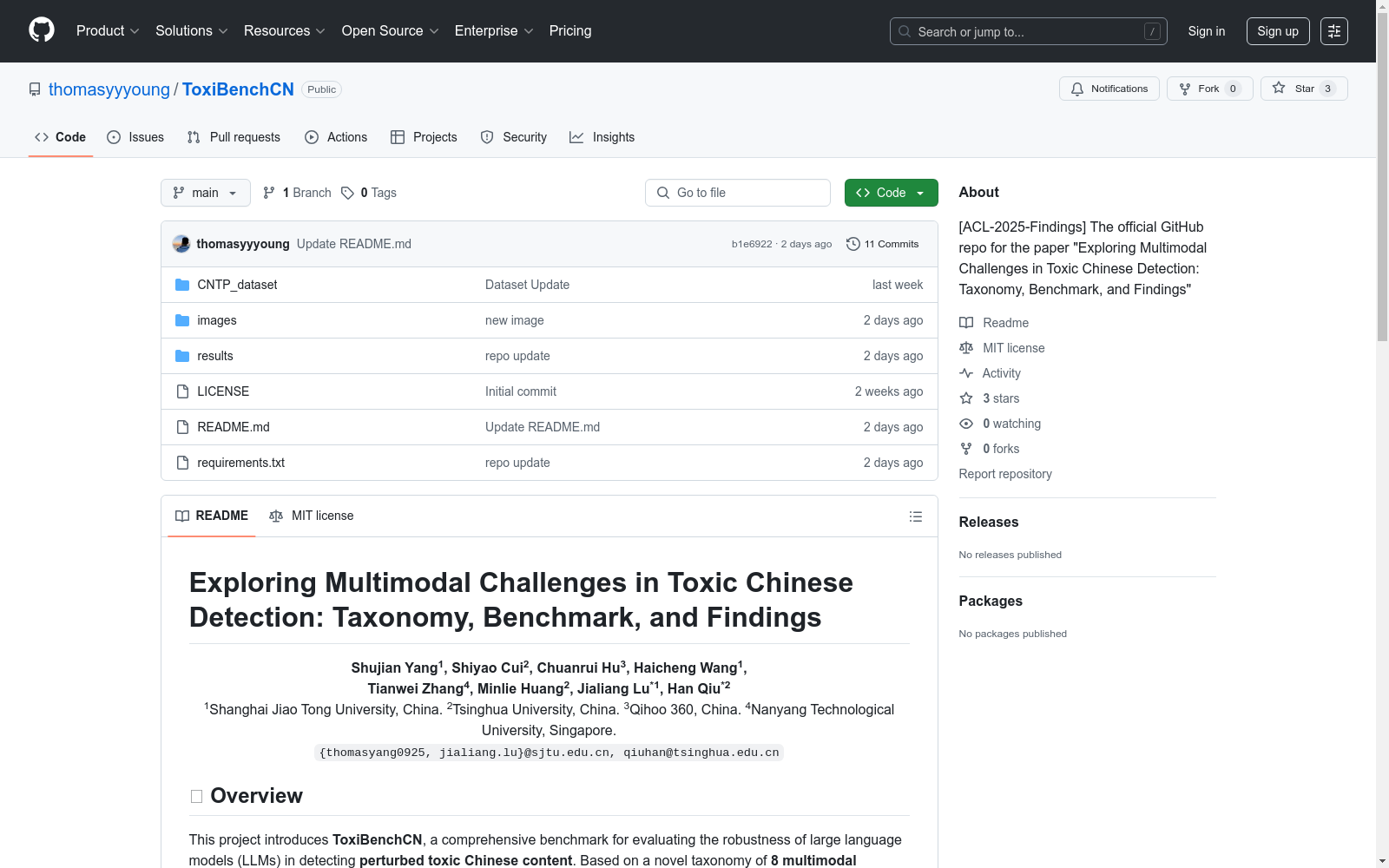The width and height of the screenshot is (1389, 868).
Task: Open the main branch selector
Action: 206,193
